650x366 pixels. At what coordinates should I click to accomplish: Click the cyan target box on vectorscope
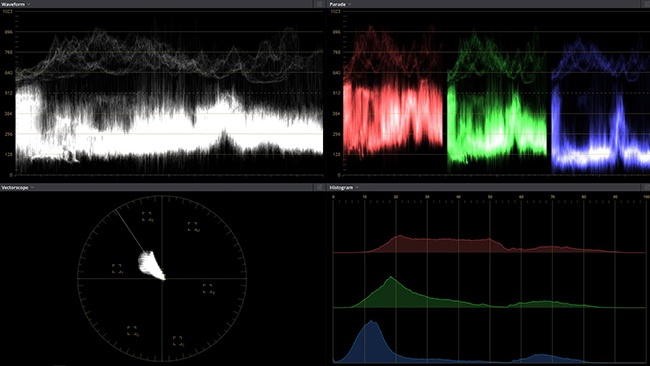coord(177,341)
